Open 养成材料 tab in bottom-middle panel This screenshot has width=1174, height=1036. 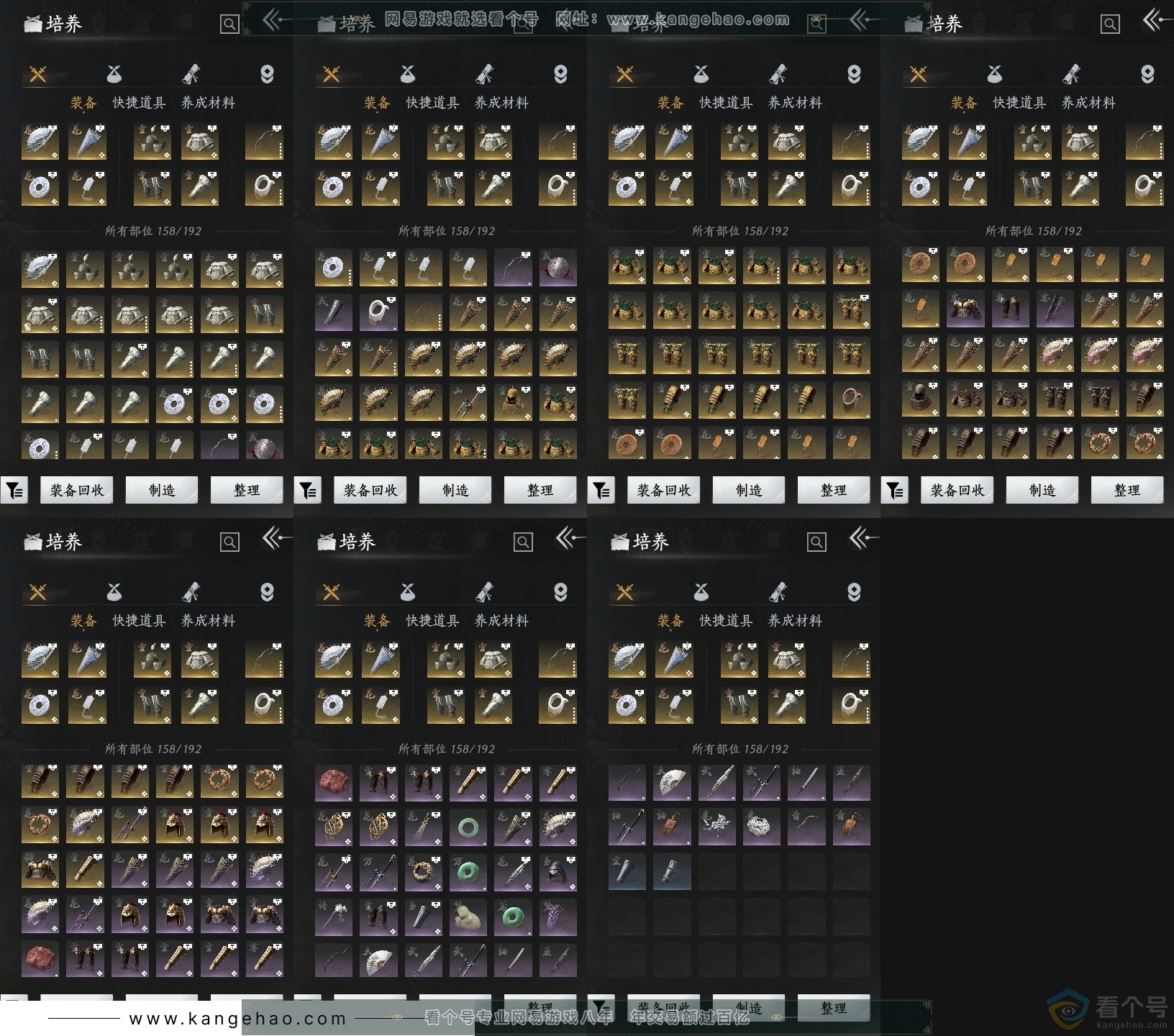(x=501, y=621)
